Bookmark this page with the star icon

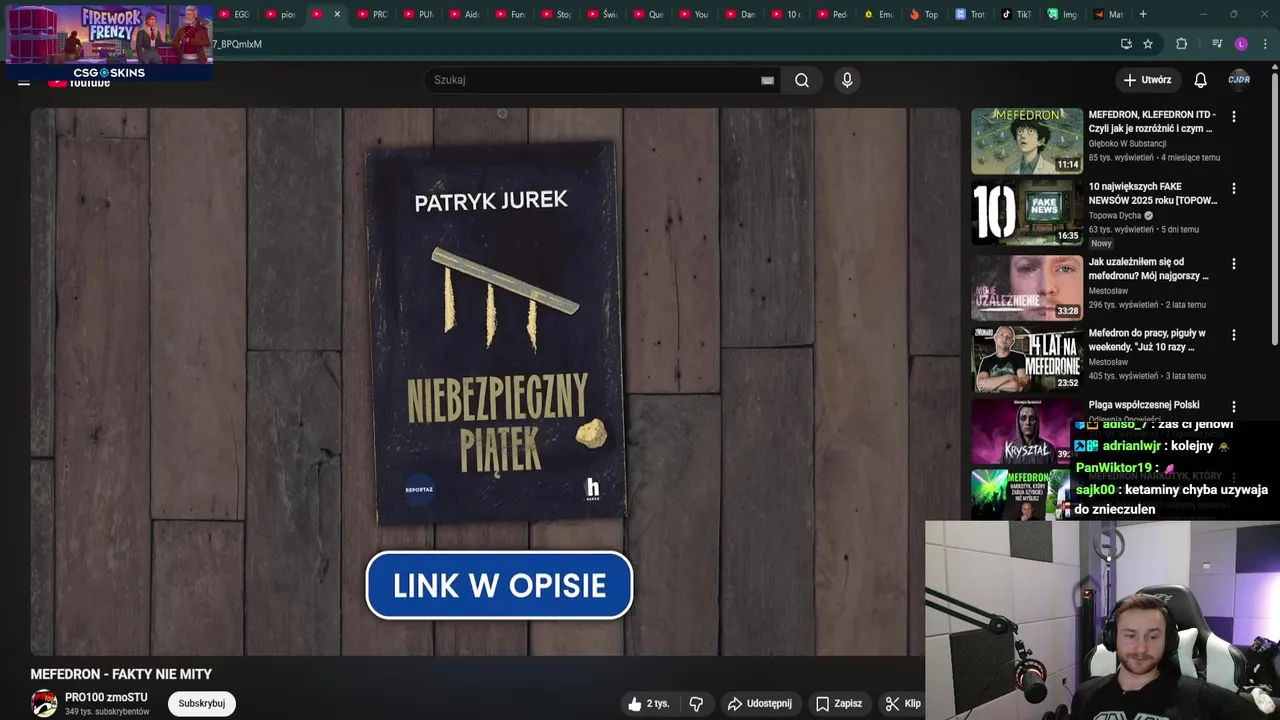click(x=1148, y=44)
